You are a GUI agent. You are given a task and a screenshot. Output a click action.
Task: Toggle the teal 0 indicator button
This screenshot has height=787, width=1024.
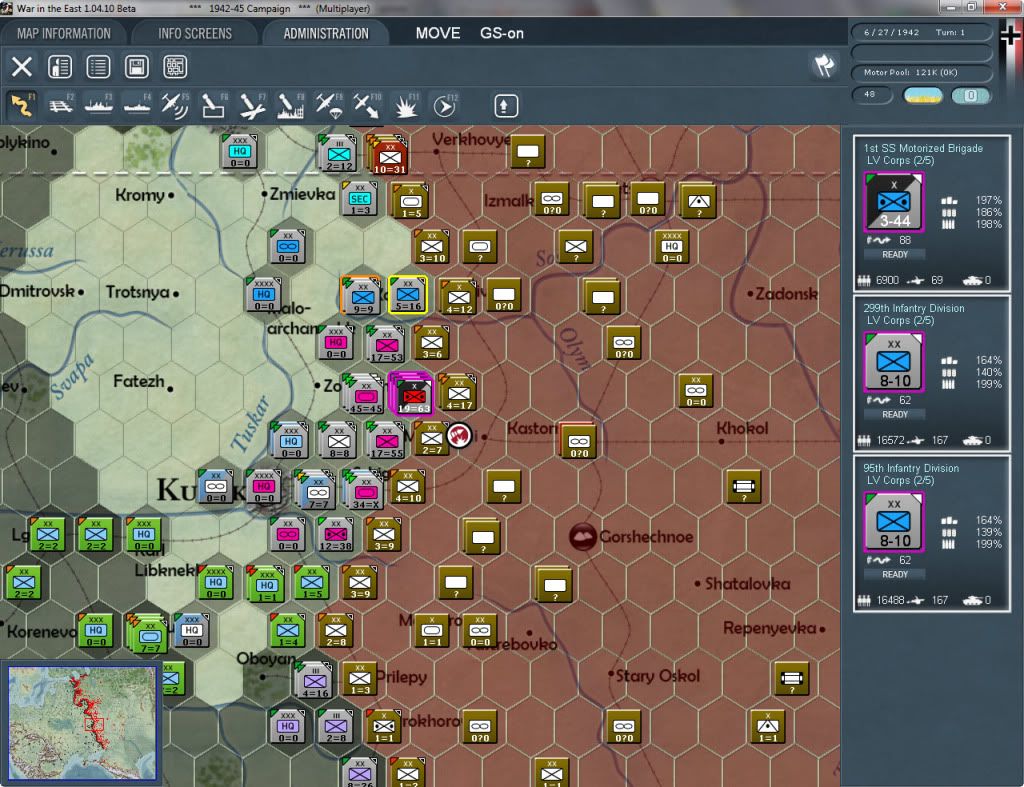pos(971,95)
